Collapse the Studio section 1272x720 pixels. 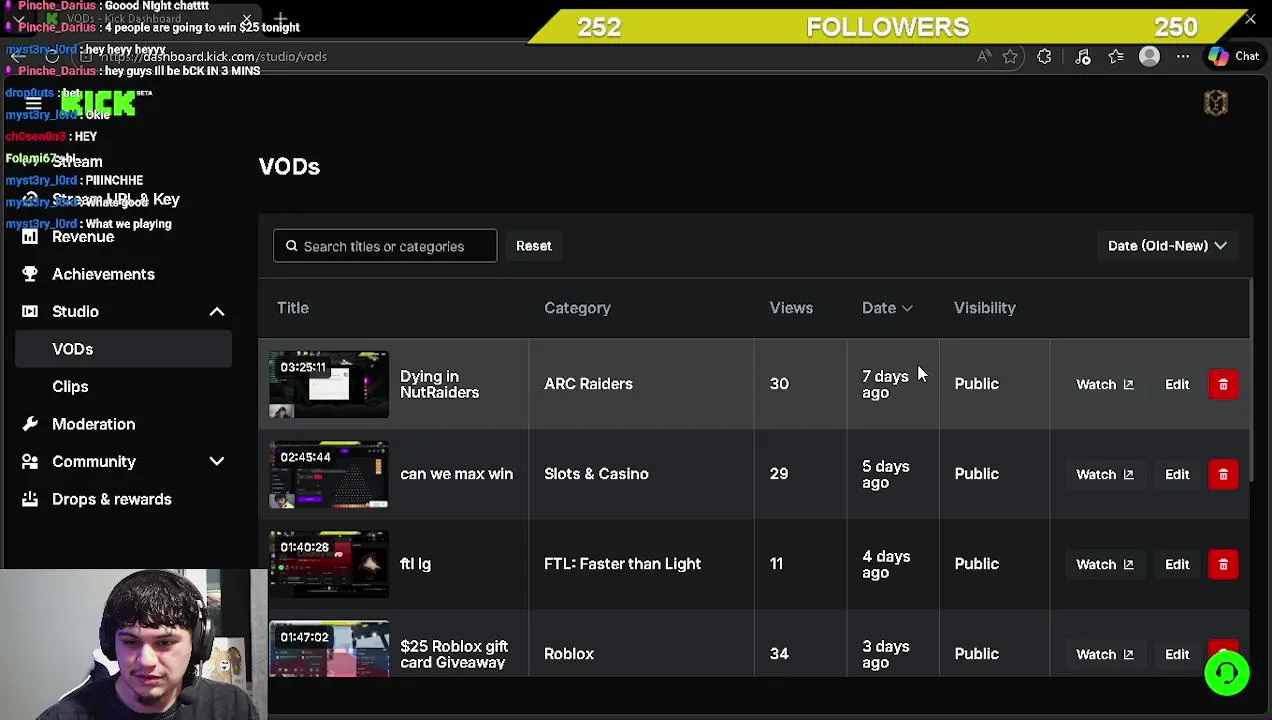coord(217,312)
